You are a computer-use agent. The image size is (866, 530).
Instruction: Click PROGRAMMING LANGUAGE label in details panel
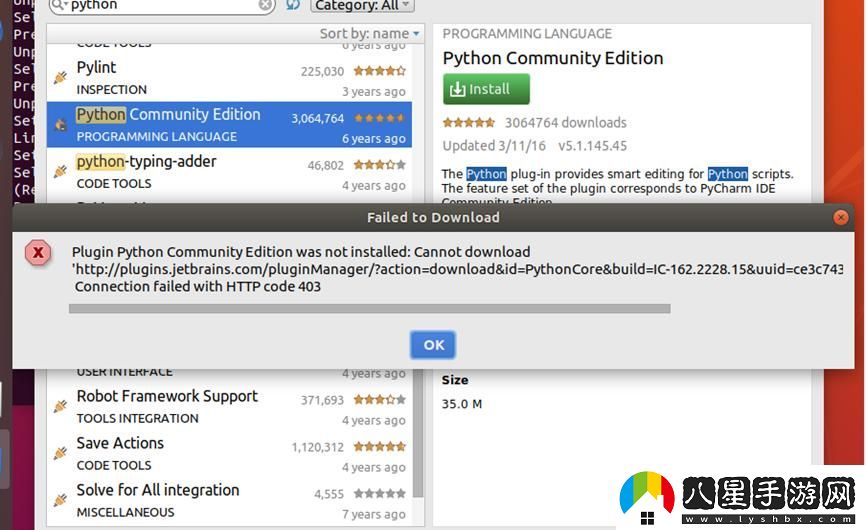click(x=527, y=34)
